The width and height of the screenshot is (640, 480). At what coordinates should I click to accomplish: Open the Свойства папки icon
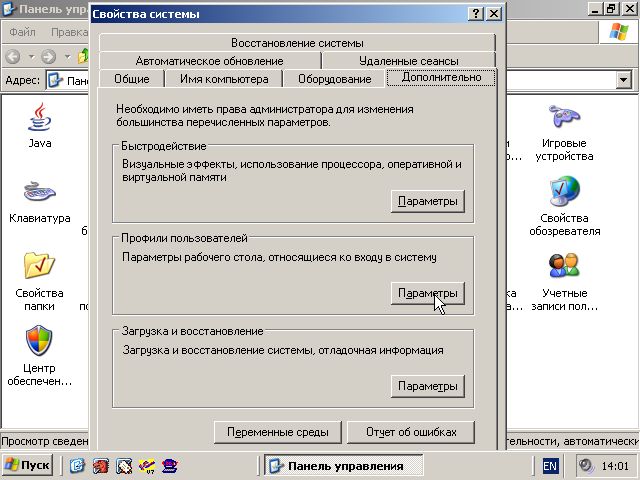pos(39,265)
